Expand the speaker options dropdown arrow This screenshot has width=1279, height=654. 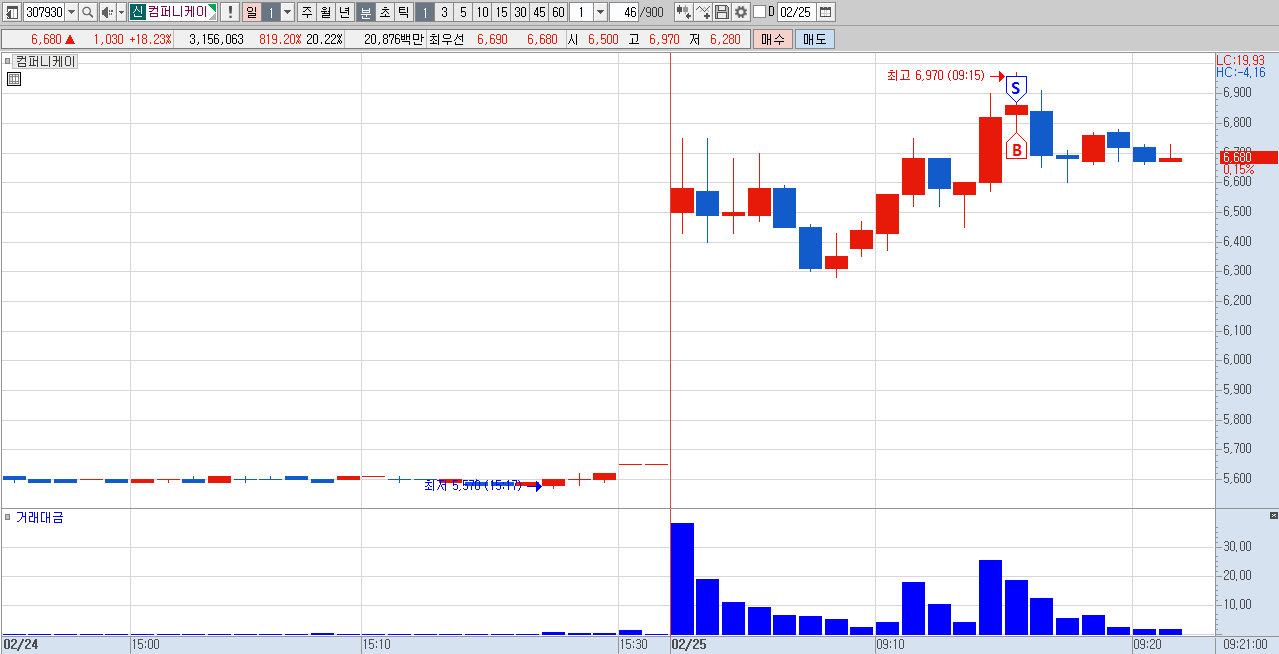pyautogui.click(x=121, y=12)
